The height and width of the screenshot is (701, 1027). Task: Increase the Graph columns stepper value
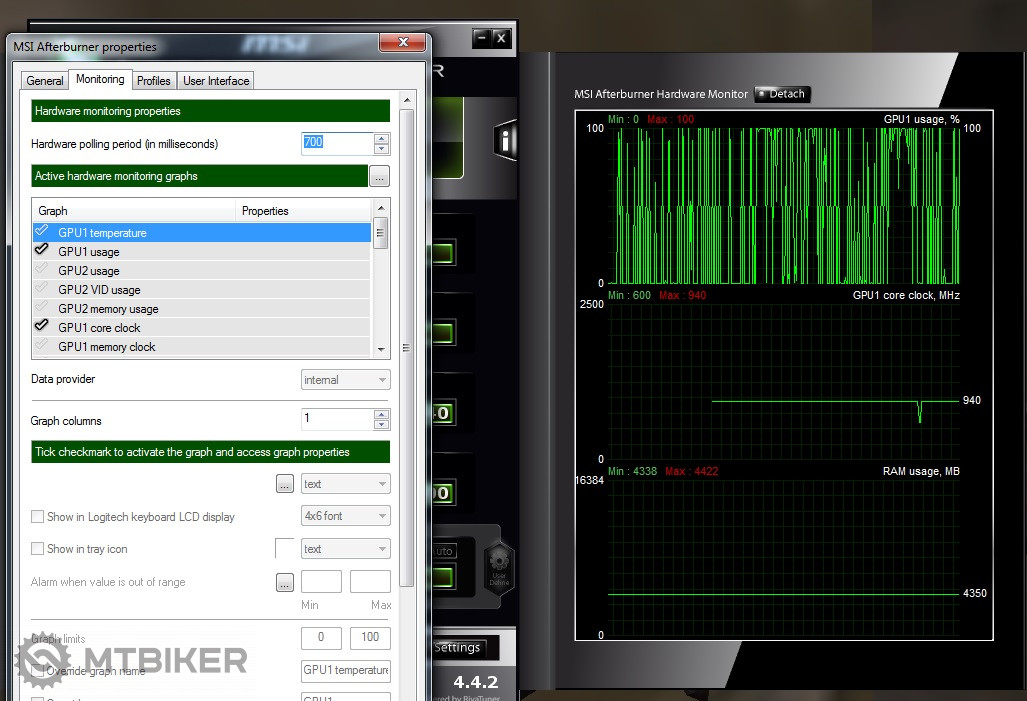coord(381,415)
